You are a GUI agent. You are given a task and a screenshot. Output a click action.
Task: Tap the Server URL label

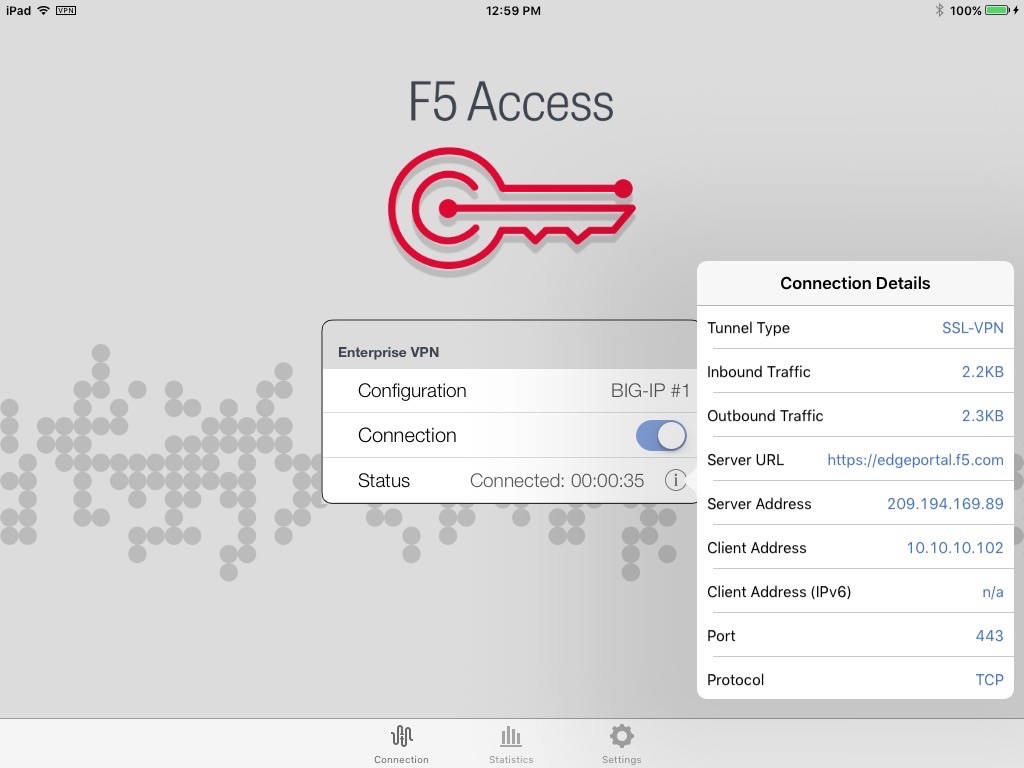point(745,460)
